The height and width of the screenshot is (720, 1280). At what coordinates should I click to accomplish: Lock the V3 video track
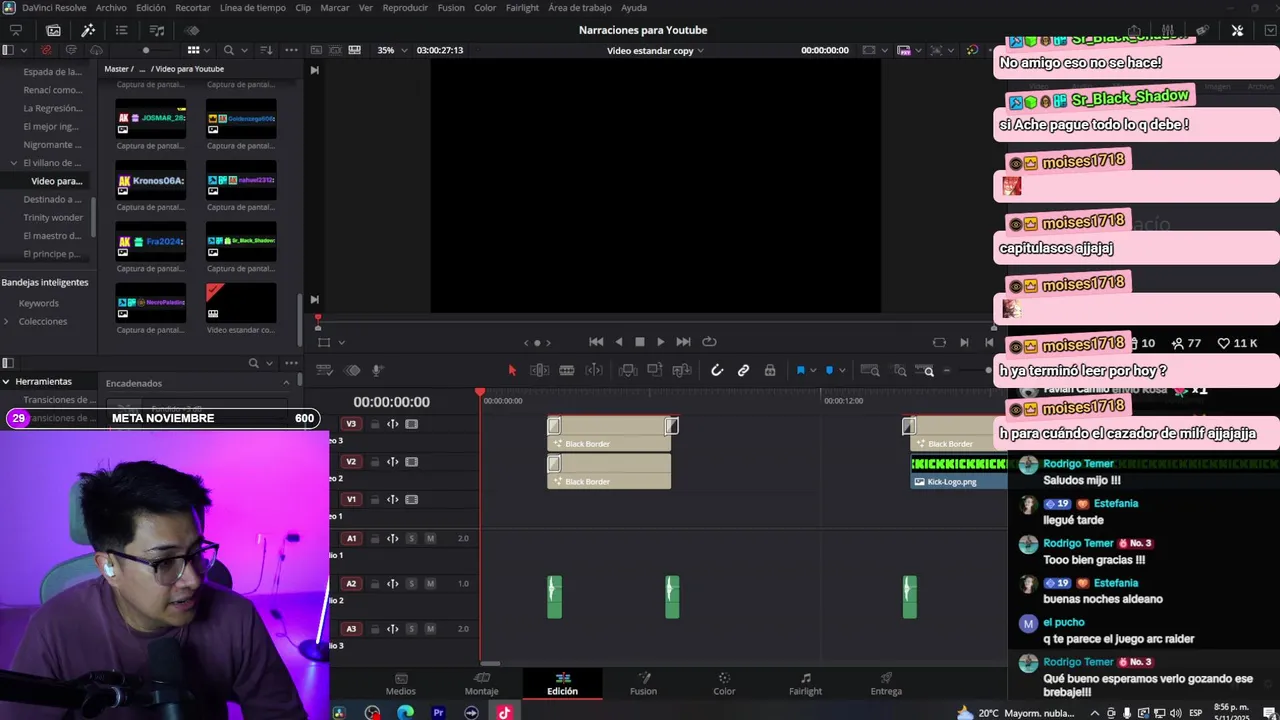pyautogui.click(x=375, y=424)
